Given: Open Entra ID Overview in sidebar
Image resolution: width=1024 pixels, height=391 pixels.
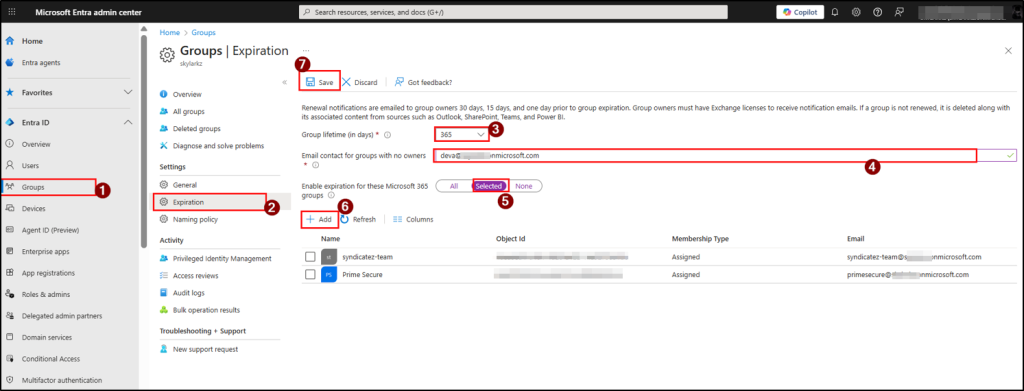Looking at the screenshot, I should (36, 144).
